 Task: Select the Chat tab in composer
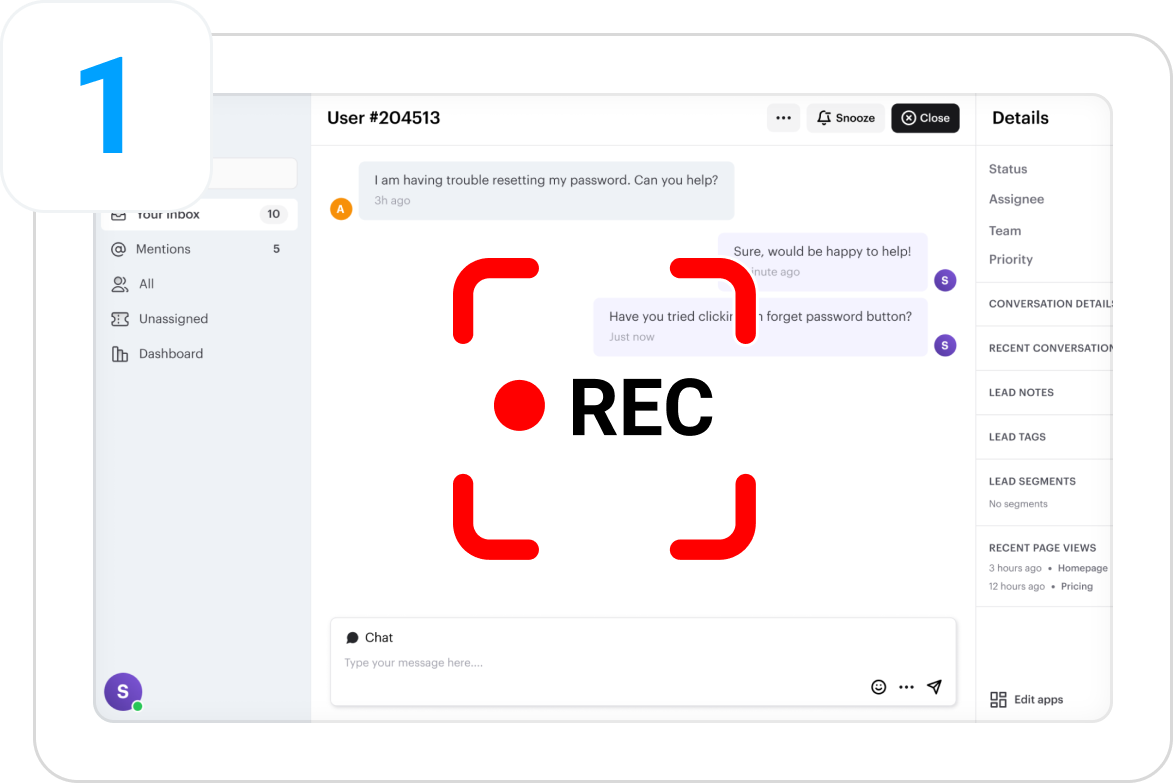click(x=370, y=638)
